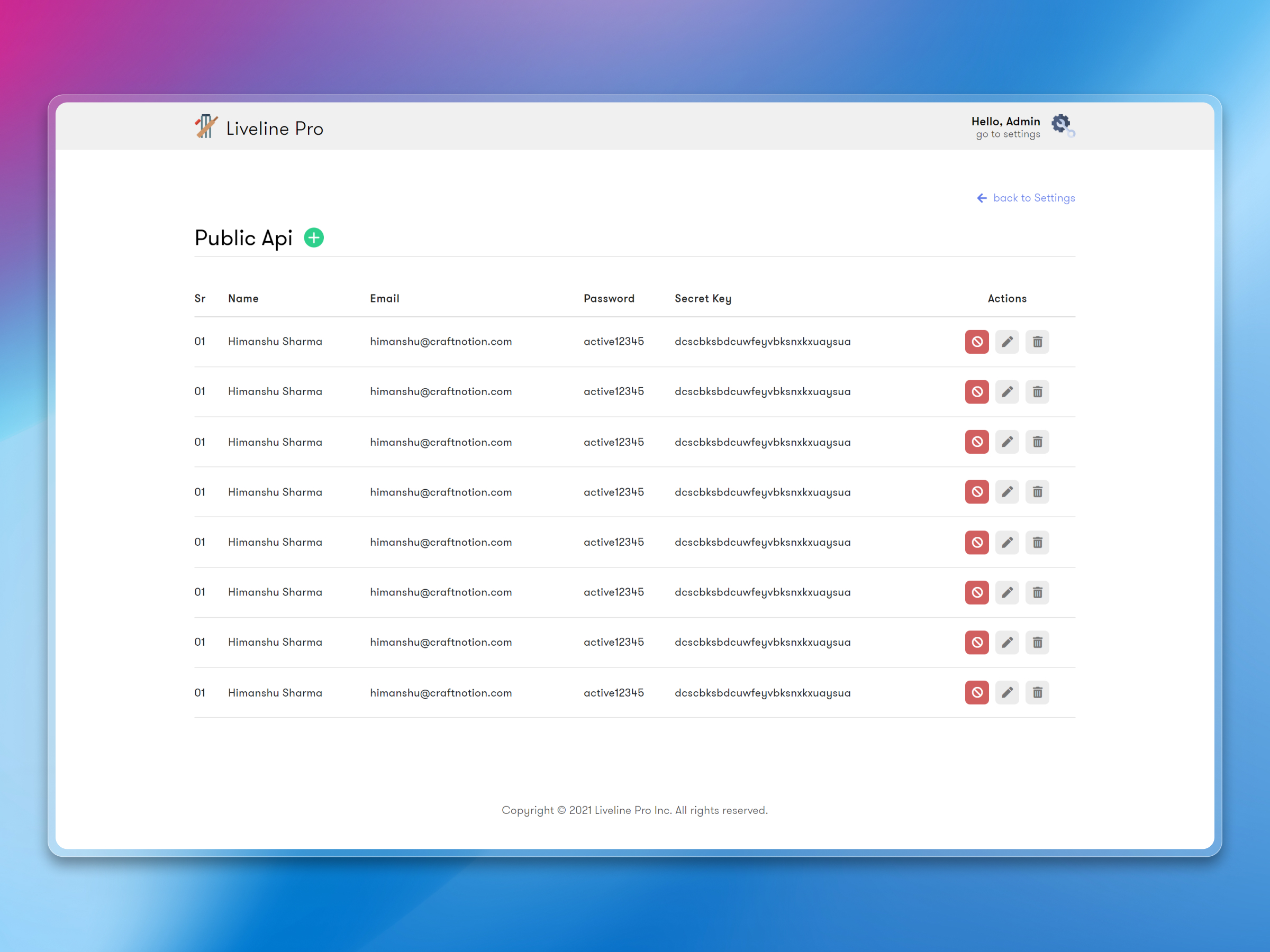Edit the first row using the pencil icon
1270x952 pixels.
(1007, 342)
